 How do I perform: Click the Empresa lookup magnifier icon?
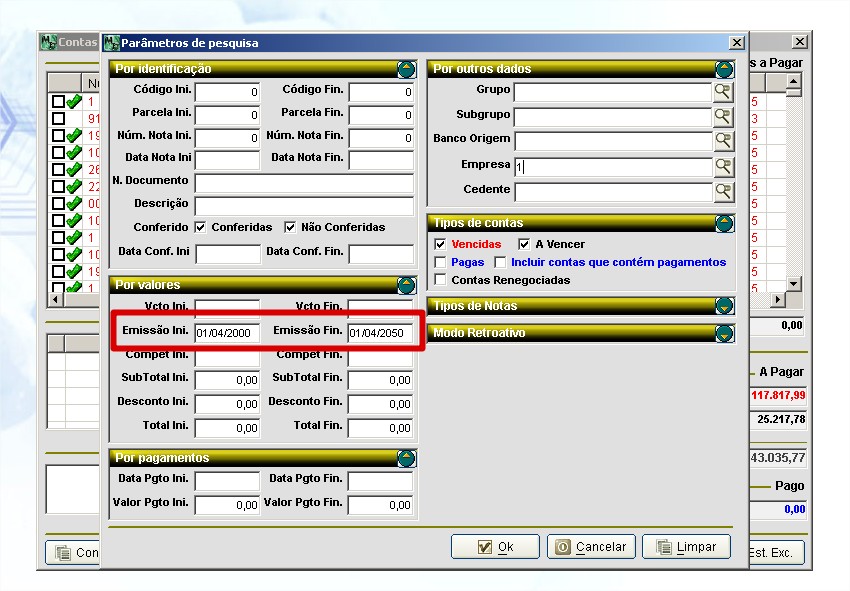point(723,166)
